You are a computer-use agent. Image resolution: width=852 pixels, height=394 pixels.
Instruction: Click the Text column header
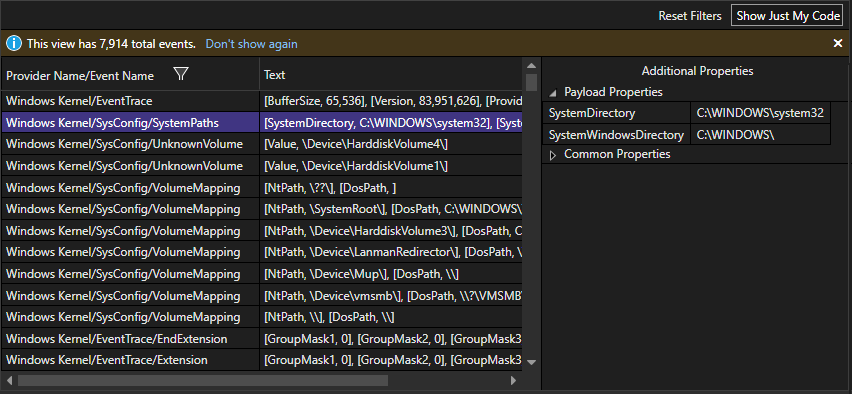[391, 75]
